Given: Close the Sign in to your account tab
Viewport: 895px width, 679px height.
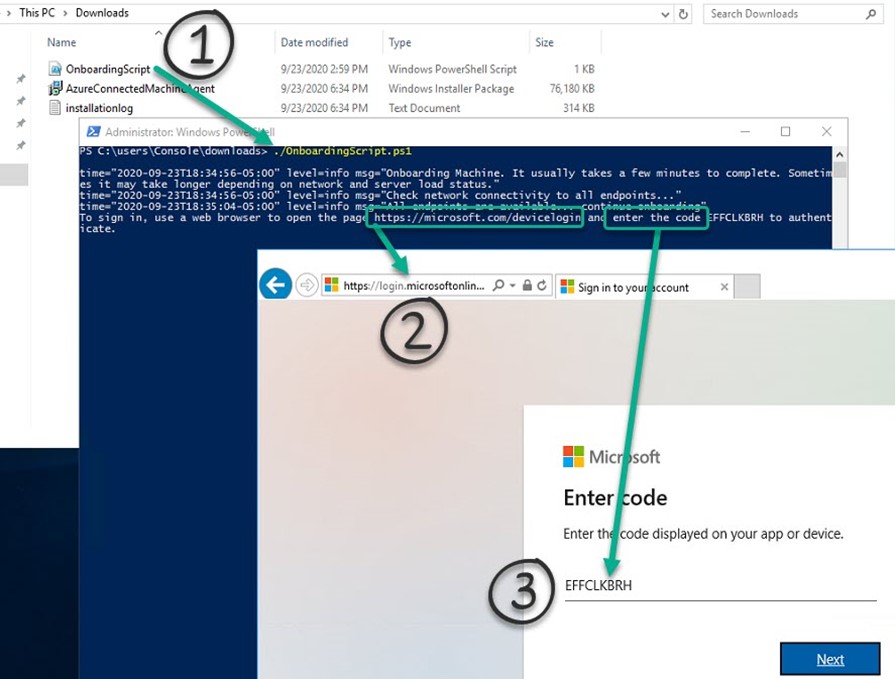Looking at the screenshot, I should point(725,287).
